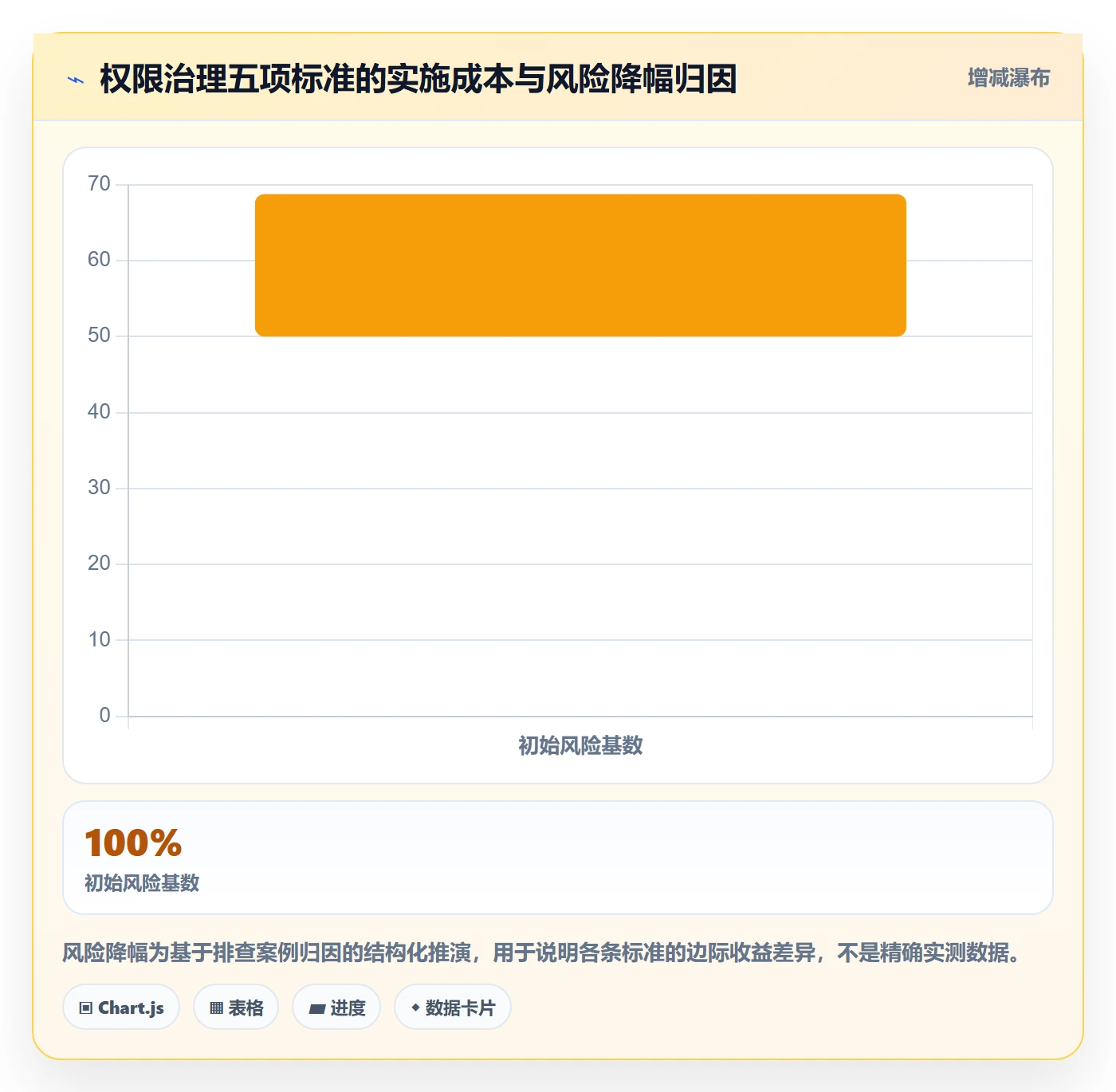Click the y-axis label 0
This screenshot has width=1116, height=1092.
104,715
